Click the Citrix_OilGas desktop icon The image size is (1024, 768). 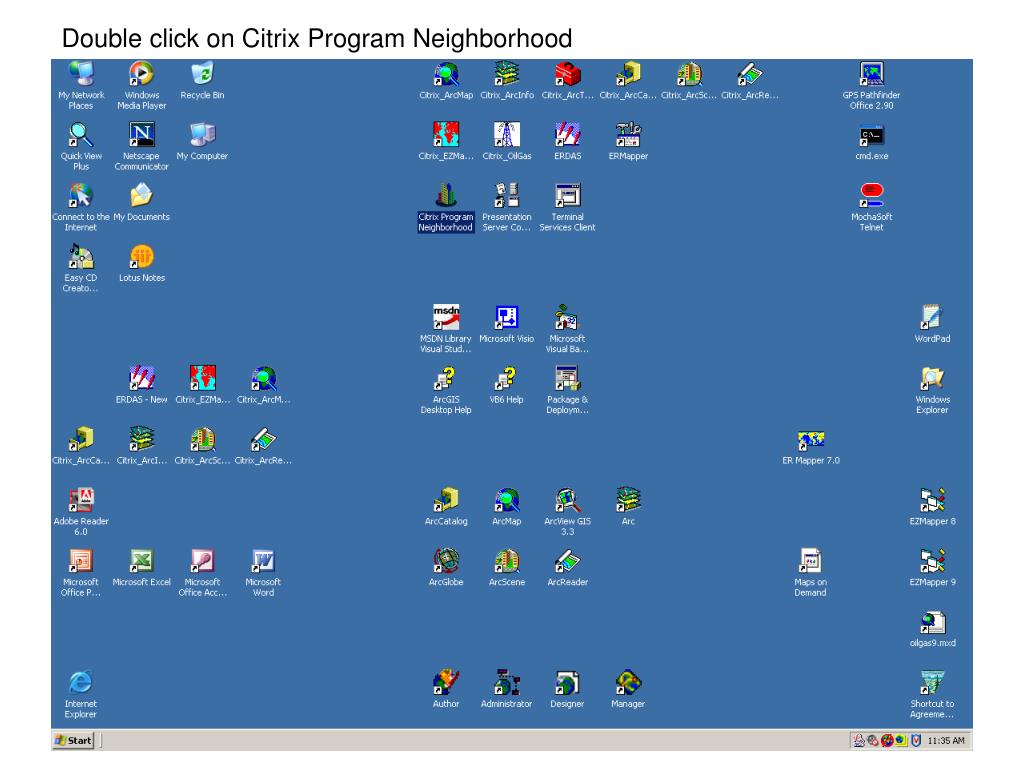507,135
